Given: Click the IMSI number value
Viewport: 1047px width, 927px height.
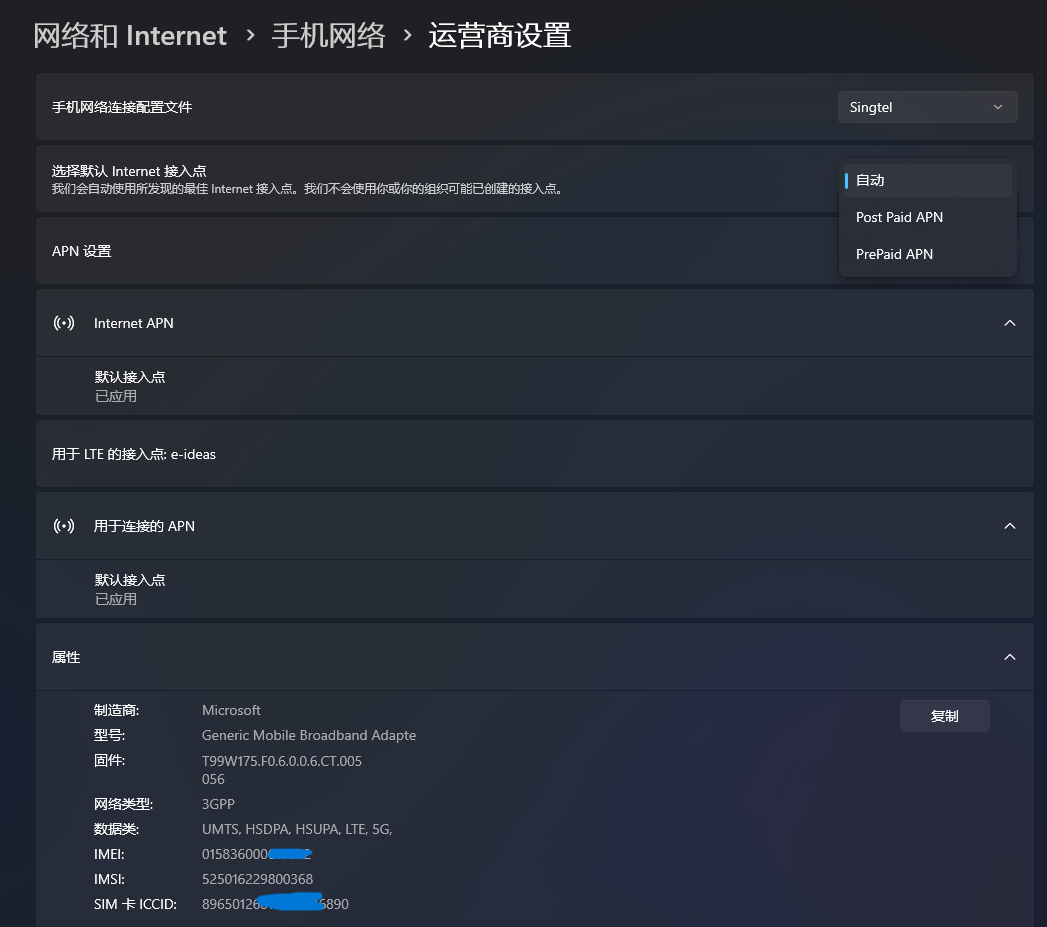Looking at the screenshot, I should 257,879.
